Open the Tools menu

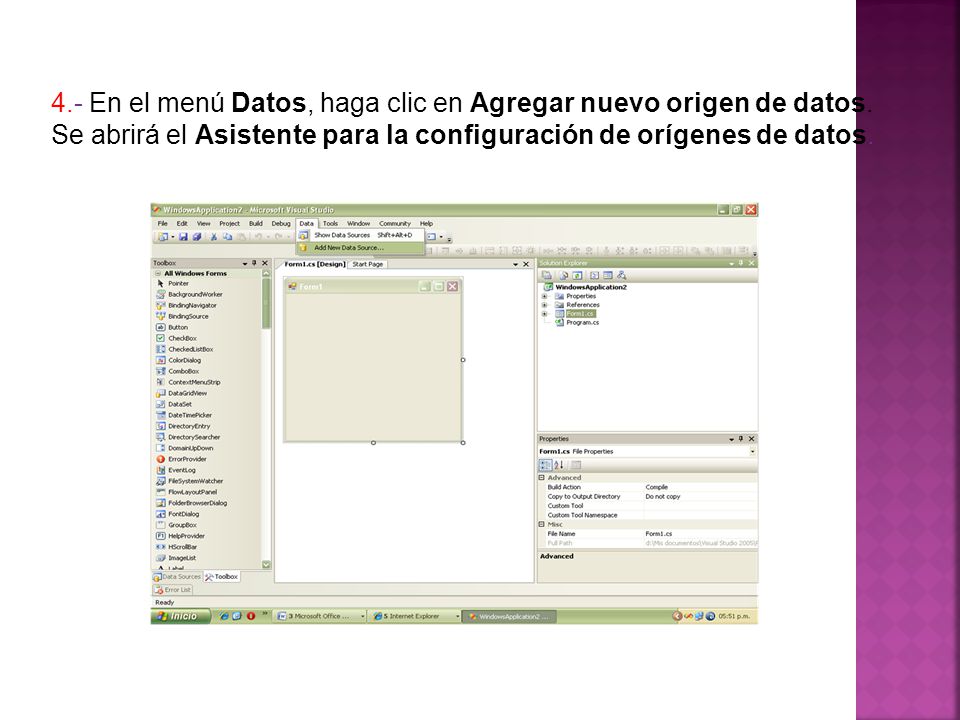(x=331, y=223)
